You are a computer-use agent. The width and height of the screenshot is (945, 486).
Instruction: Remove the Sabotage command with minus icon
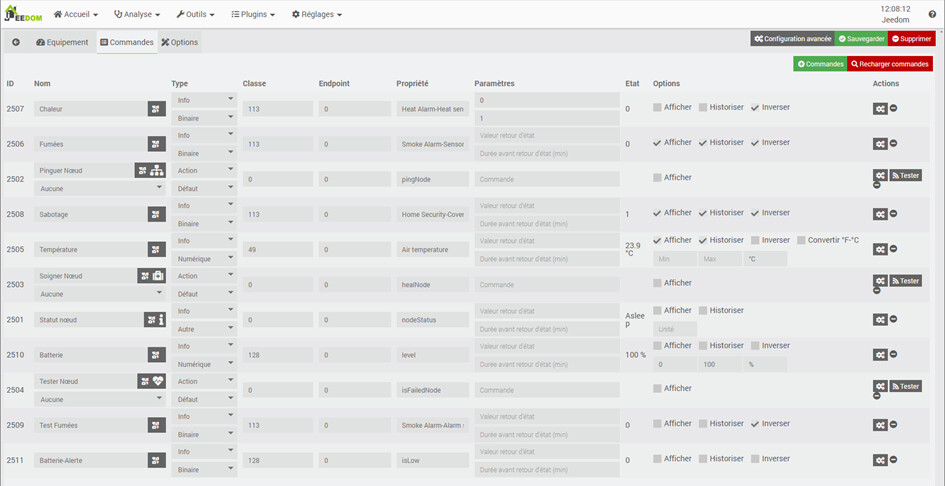[x=893, y=214]
